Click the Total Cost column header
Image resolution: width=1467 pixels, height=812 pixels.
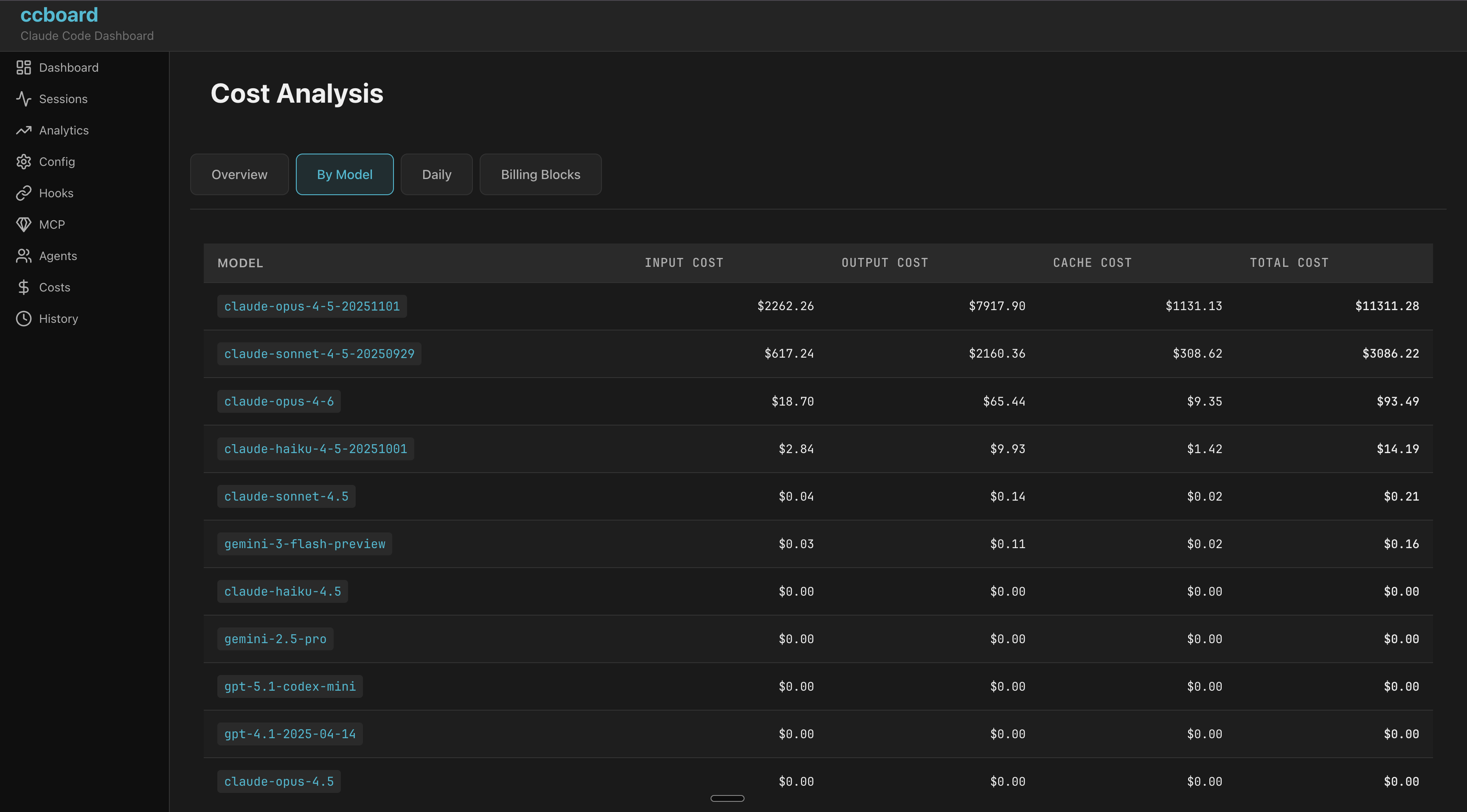click(x=1289, y=263)
